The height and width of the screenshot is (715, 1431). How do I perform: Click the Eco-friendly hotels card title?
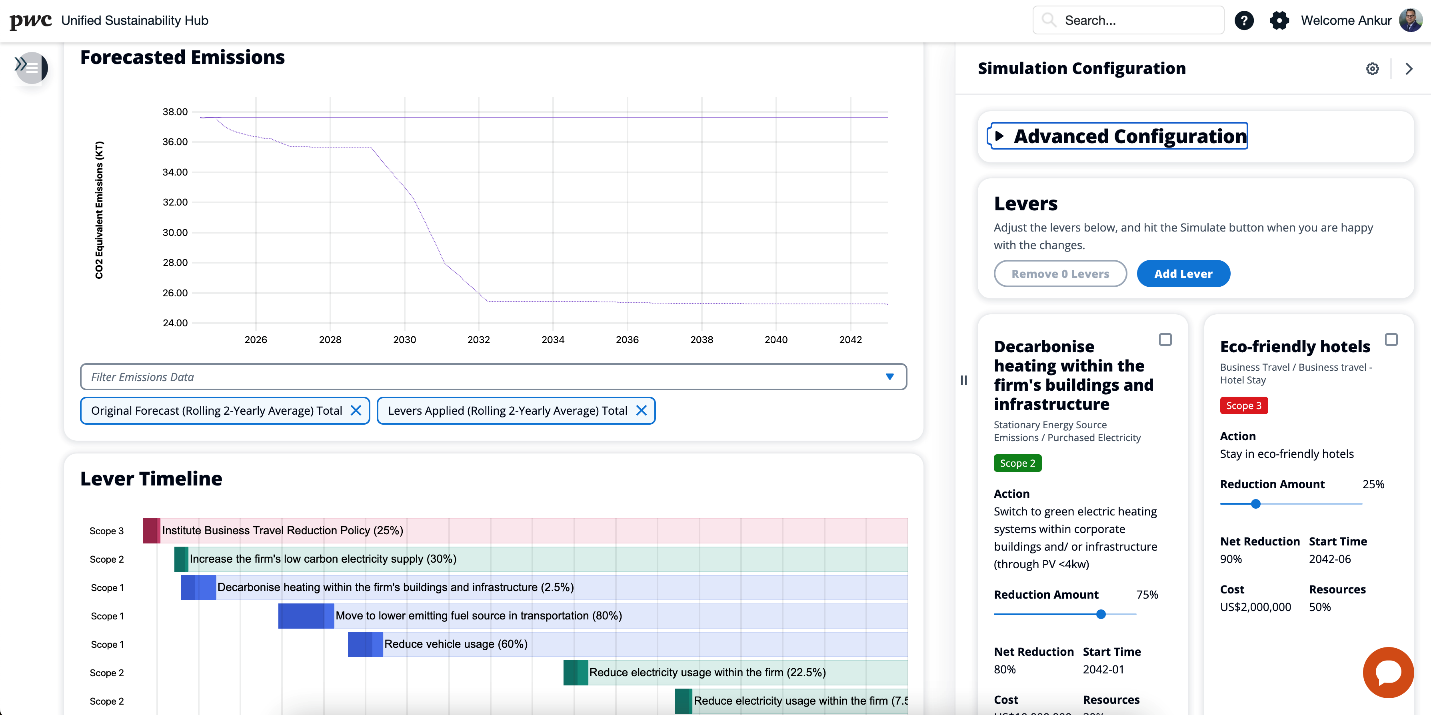coord(1295,347)
